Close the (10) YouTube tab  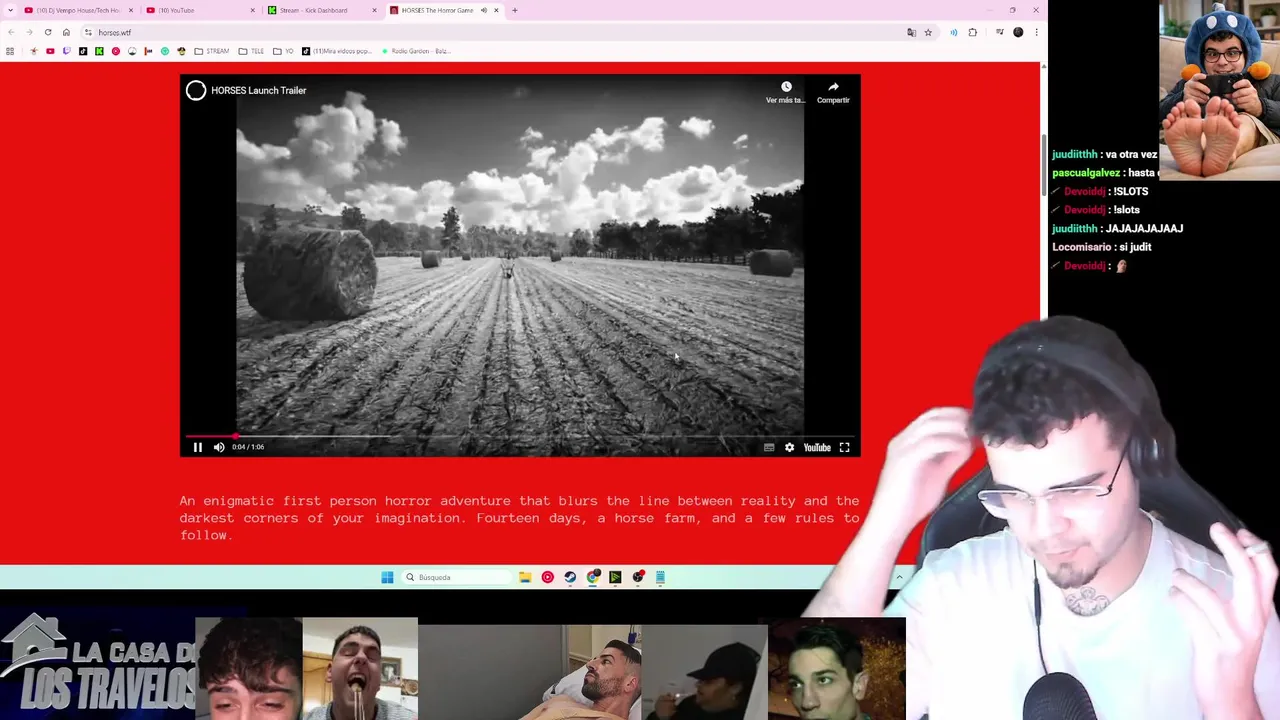click(x=252, y=10)
